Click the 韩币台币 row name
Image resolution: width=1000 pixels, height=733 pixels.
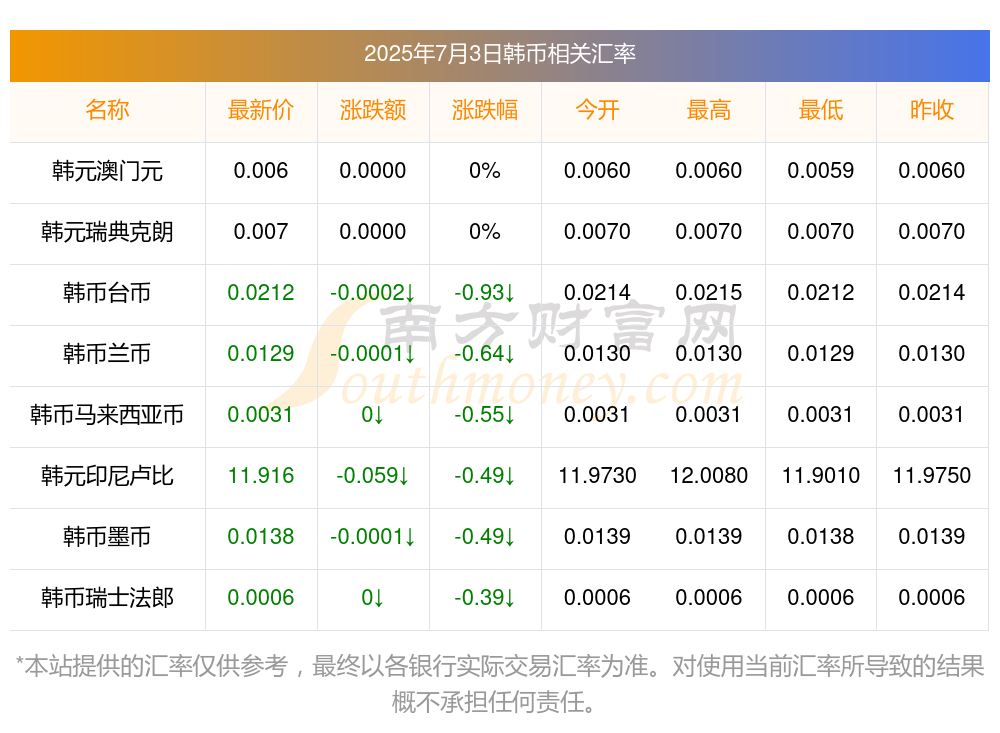tap(107, 293)
